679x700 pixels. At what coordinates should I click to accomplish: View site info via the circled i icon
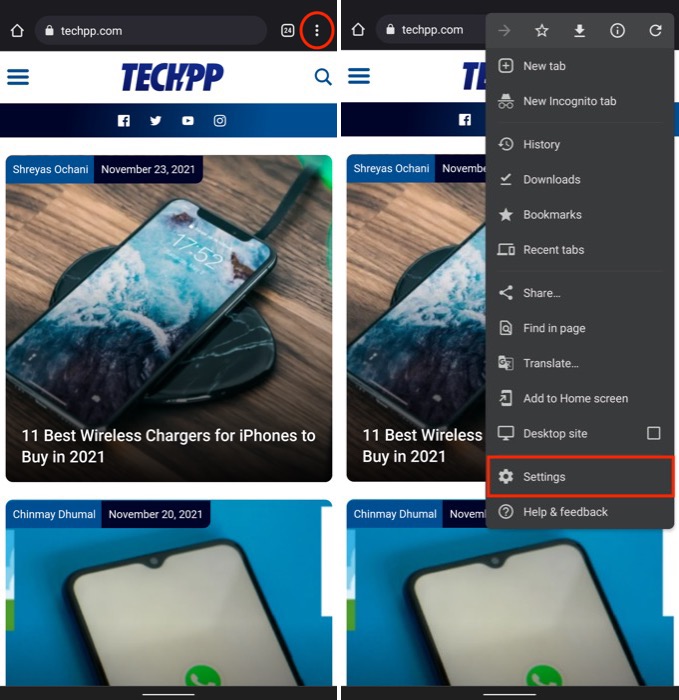pos(618,31)
